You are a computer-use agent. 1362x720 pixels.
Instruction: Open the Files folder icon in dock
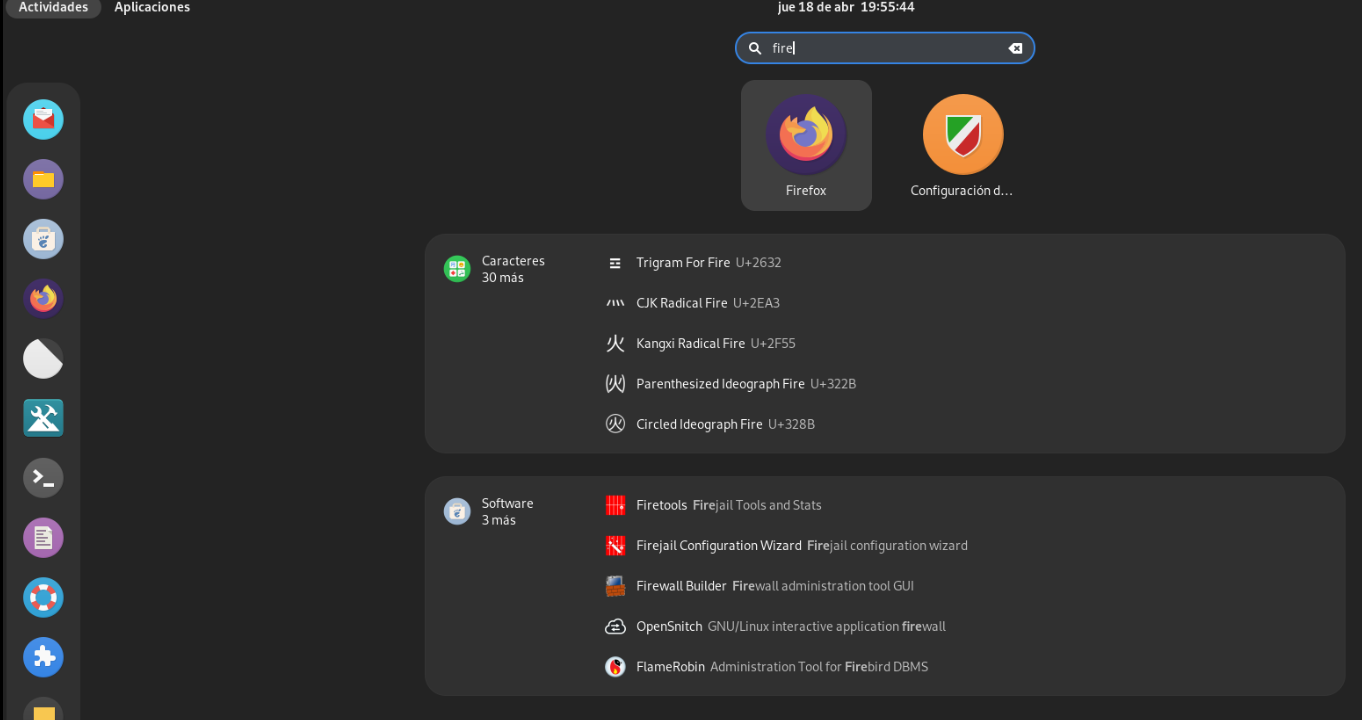43,180
